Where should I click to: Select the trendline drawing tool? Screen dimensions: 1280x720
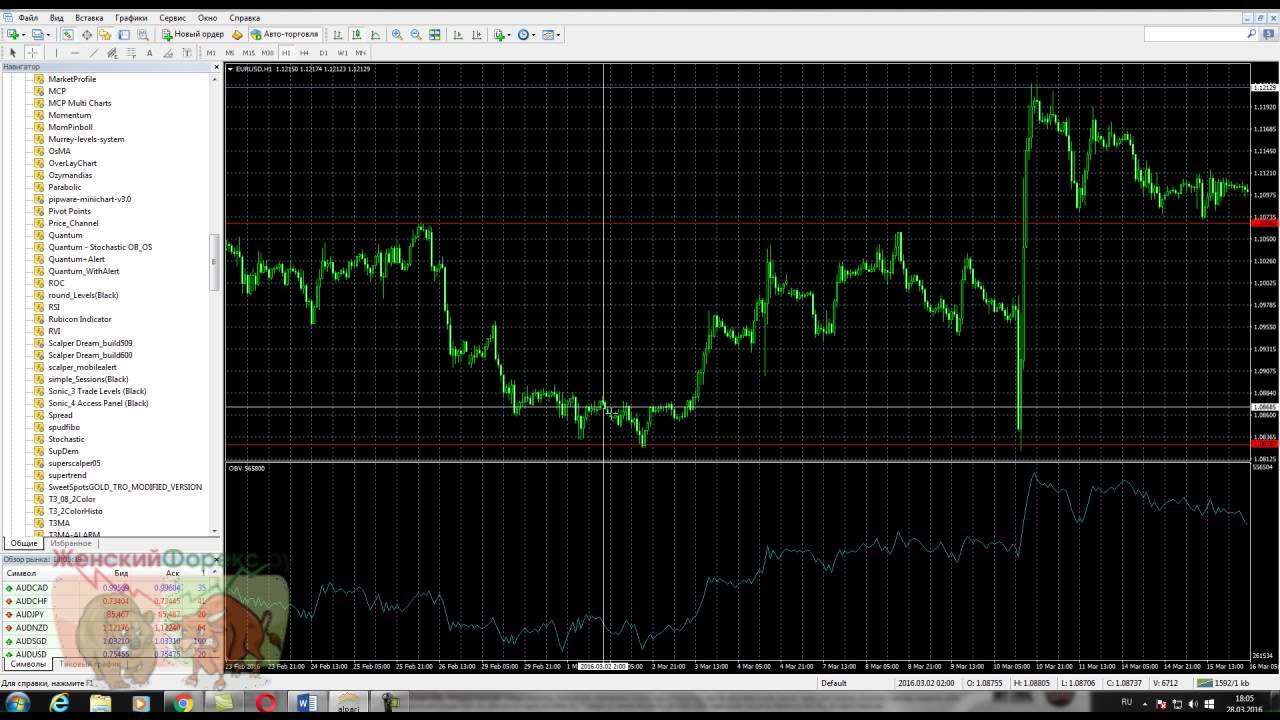94,52
